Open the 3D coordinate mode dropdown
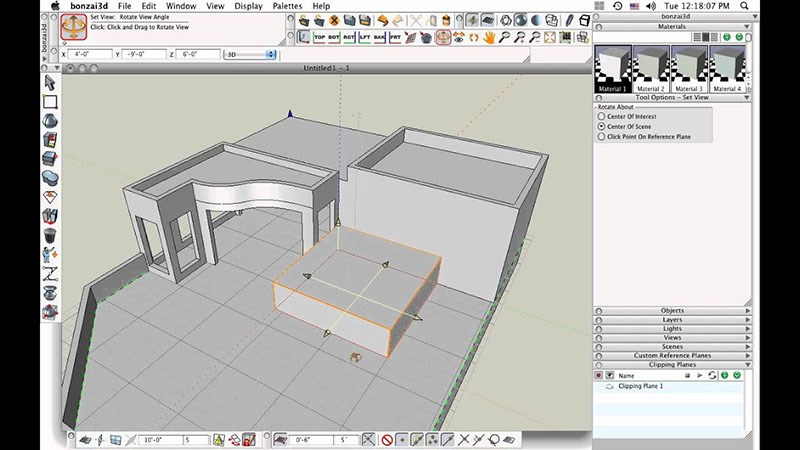 tap(250, 54)
